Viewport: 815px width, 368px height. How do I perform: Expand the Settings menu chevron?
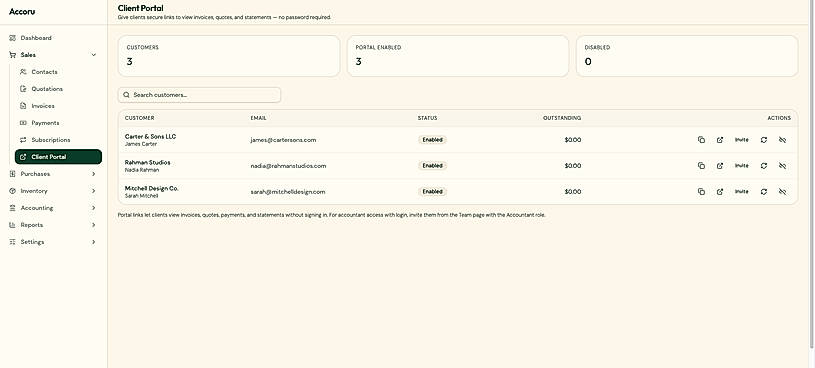click(94, 242)
